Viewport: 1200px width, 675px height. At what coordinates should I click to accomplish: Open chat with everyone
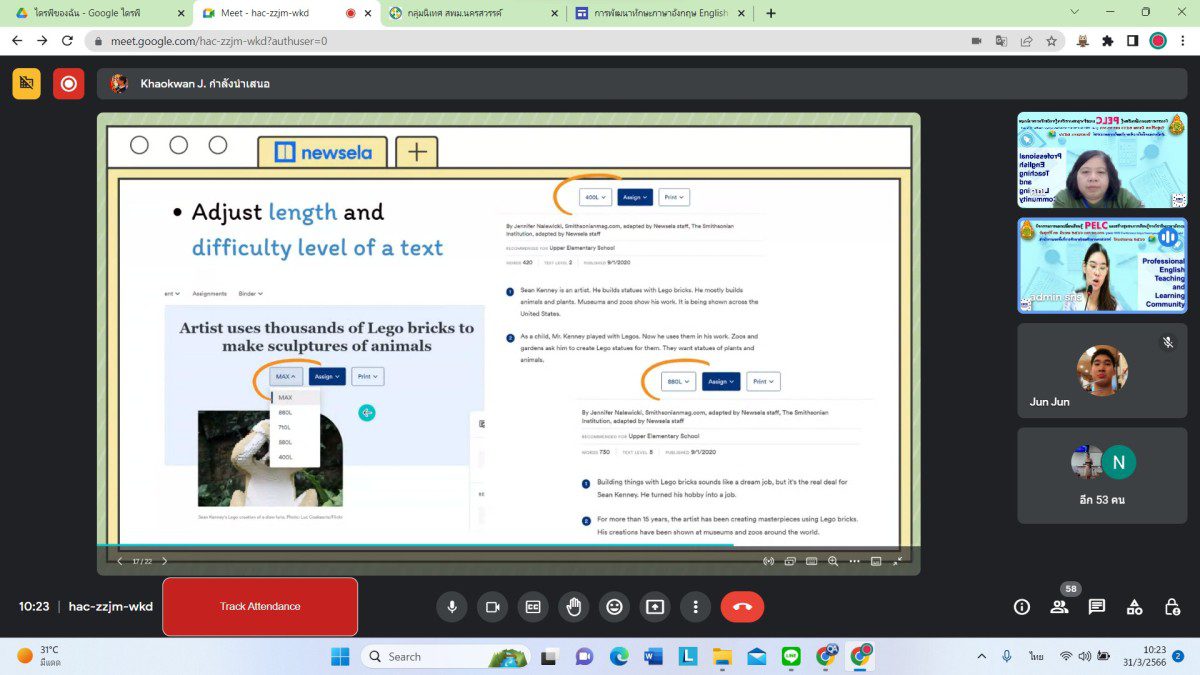click(x=1097, y=606)
